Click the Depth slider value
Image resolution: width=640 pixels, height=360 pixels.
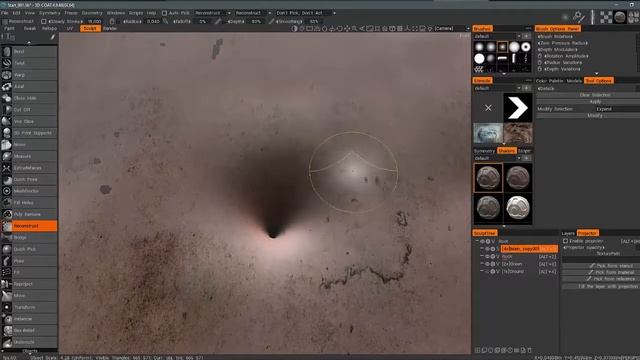[x=256, y=21]
